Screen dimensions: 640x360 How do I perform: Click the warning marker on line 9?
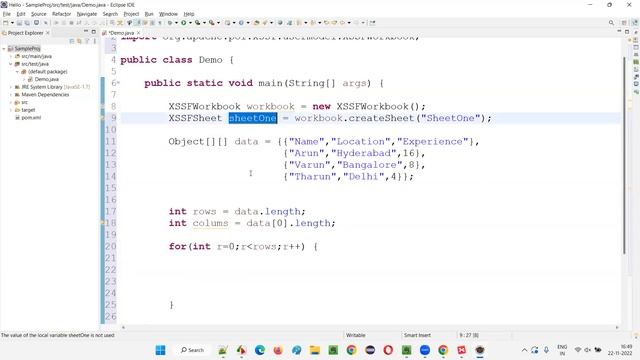tap(102, 118)
